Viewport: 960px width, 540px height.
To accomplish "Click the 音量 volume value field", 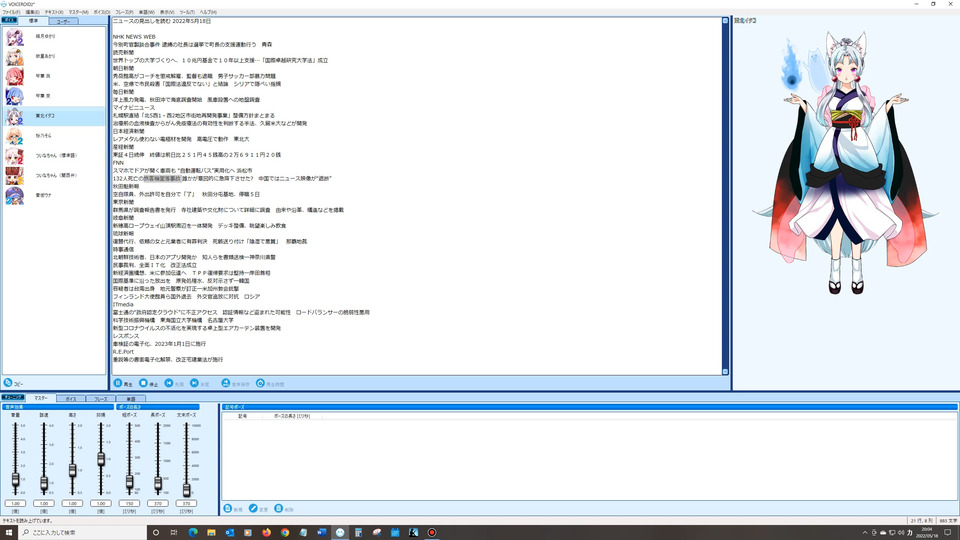I will [15, 503].
